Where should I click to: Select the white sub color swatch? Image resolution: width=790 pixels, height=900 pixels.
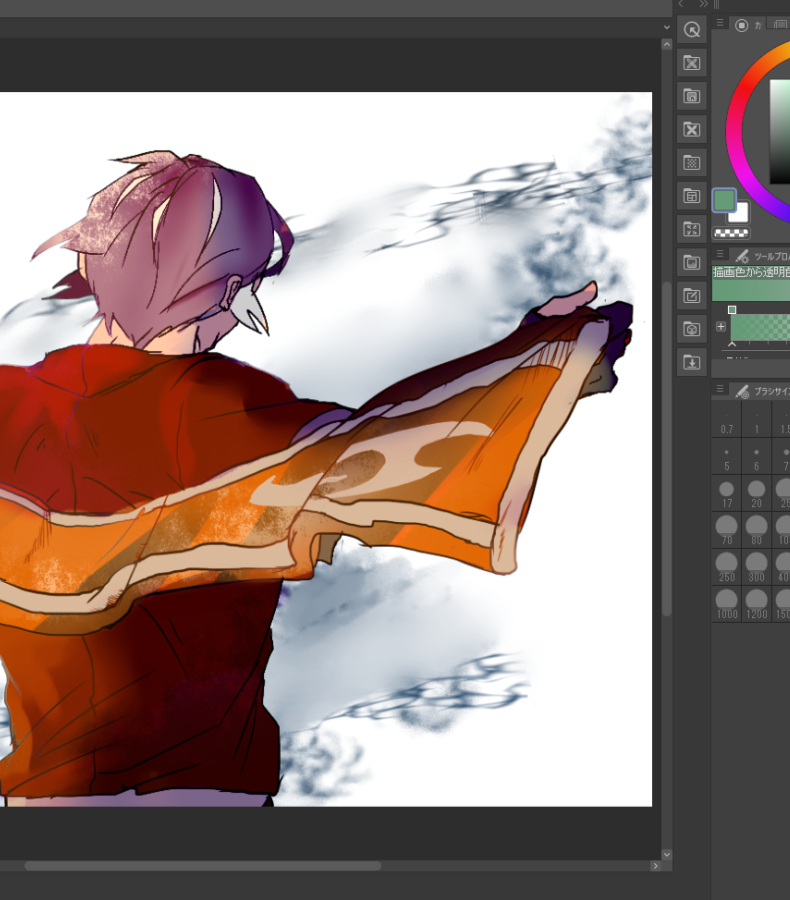pyautogui.click(x=741, y=215)
